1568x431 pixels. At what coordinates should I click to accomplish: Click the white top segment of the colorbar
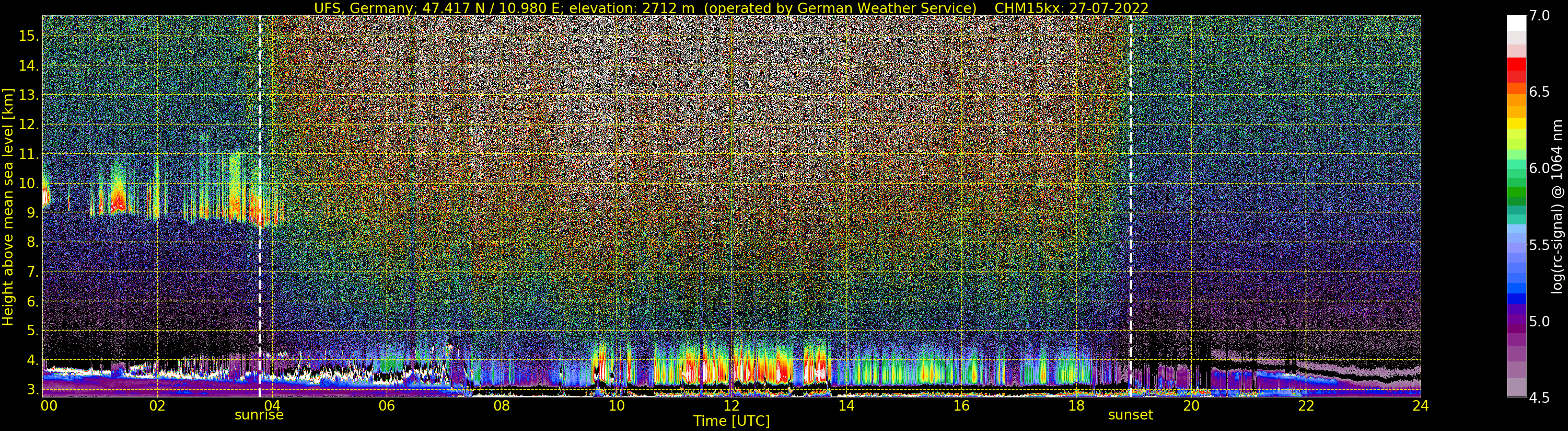1516,23
